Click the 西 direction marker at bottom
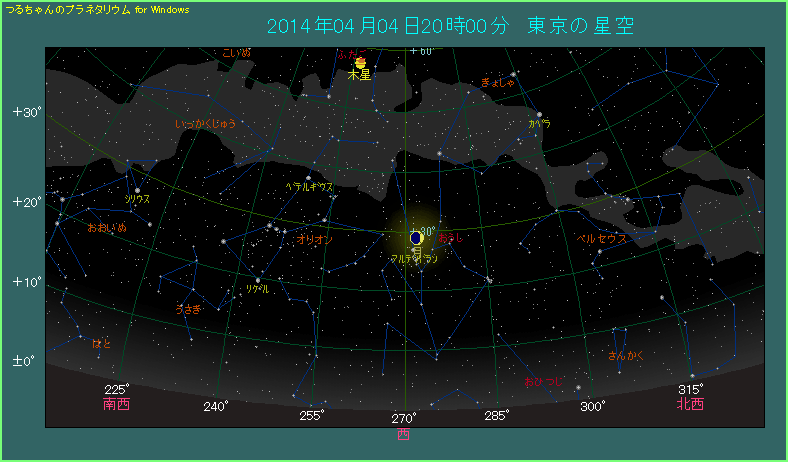 (x=403, y=435)
